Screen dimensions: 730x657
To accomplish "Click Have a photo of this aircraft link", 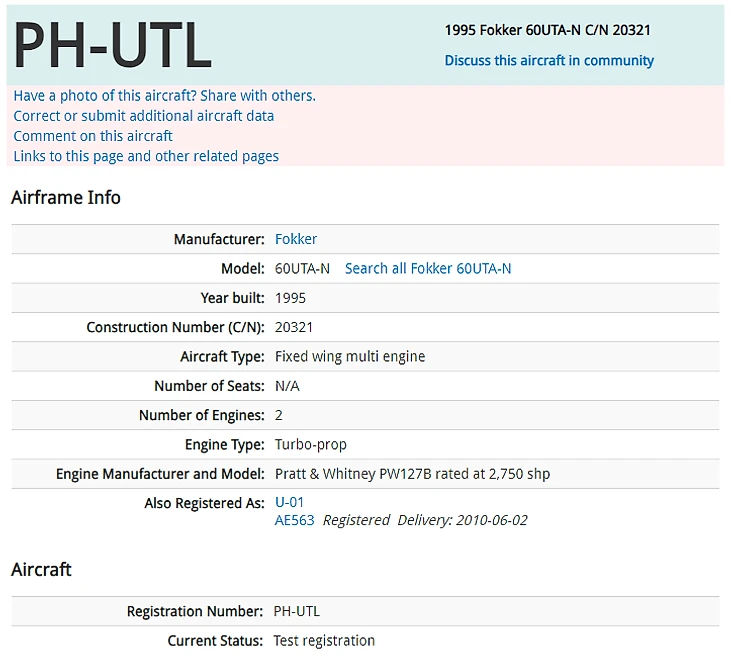I will point(164,95).
